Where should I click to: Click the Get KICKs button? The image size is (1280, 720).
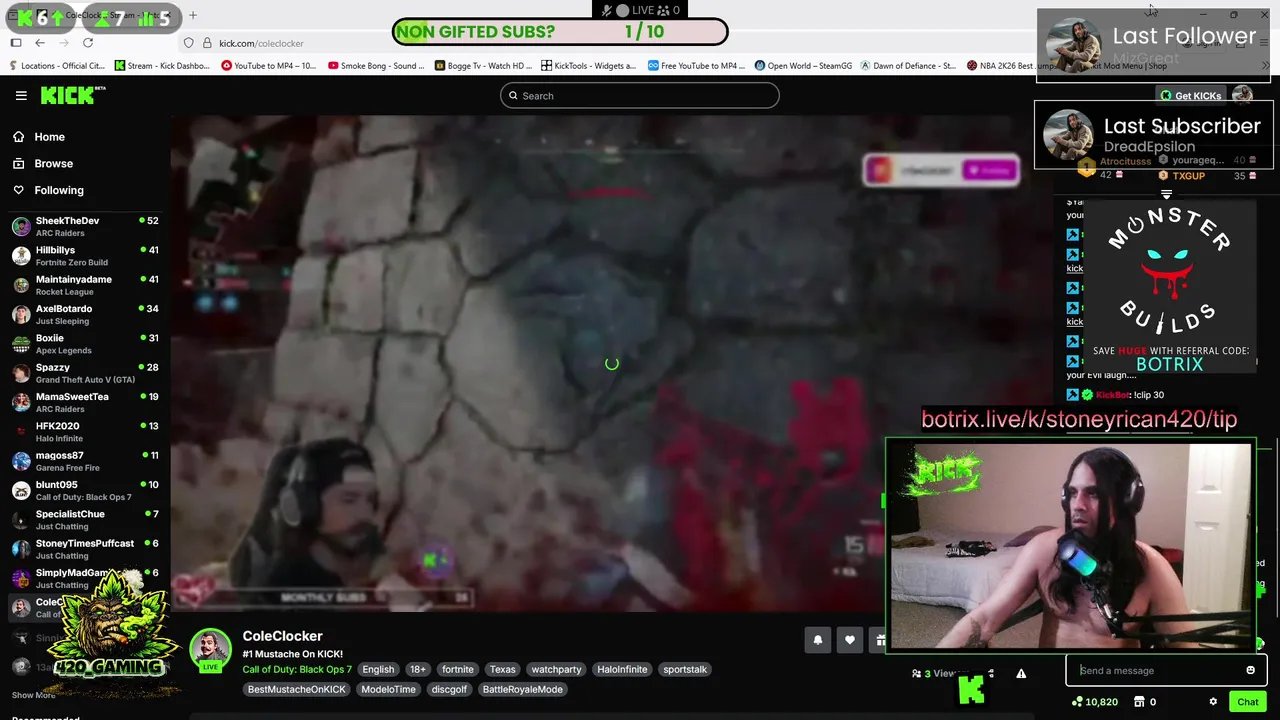tap(1191, 96)
